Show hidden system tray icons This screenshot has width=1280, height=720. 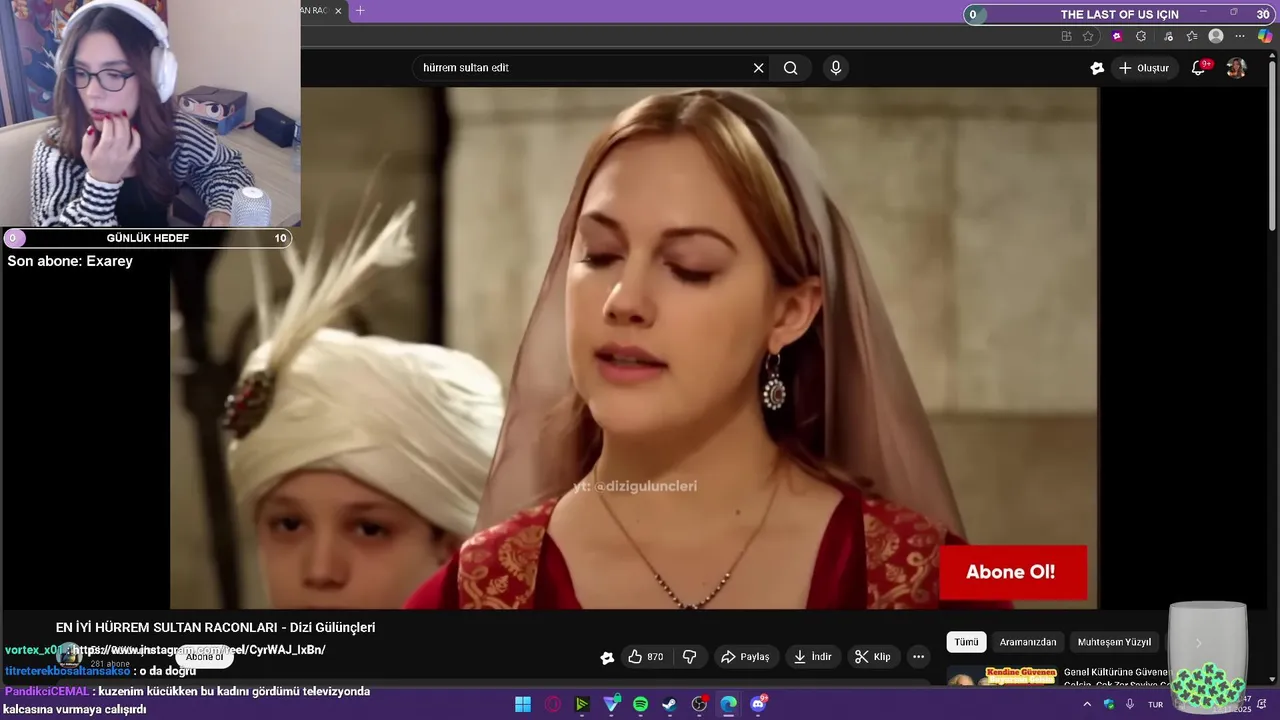pyautogui.click(x=1087, y=704)
